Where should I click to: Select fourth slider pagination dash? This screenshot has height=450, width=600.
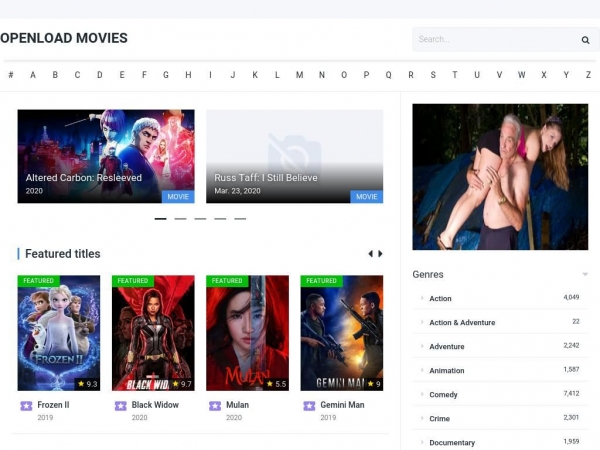point(220,219)
